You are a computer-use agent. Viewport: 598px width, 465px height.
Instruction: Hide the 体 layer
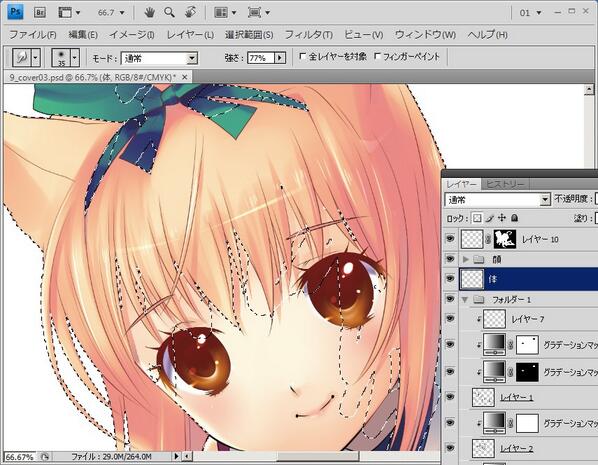pos(450,279)
